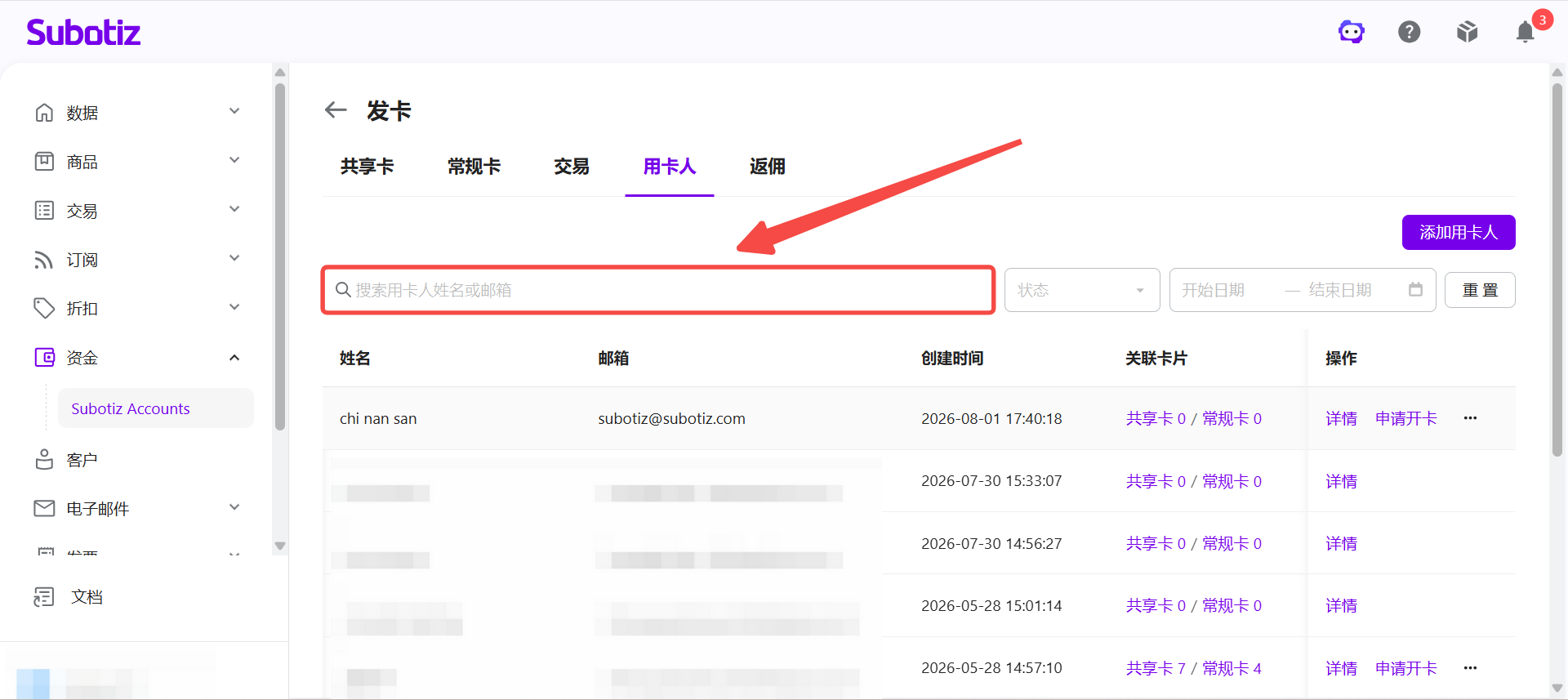1568x700 pixels.
Task: Open Subotiz Accounts in sidebar
Action: pos(155,408)
